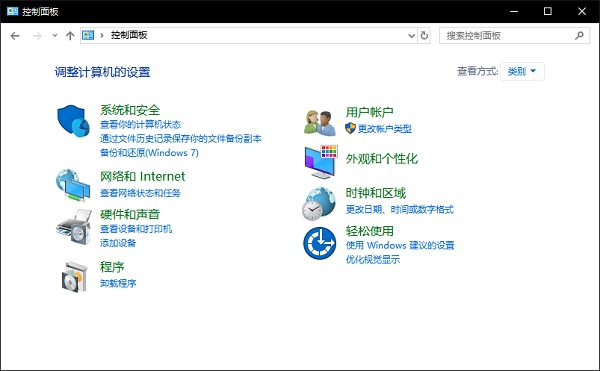Viewport: 600px width, 371px height.
Task: Open 查看网络状态和任务 link
Action: 140,193
